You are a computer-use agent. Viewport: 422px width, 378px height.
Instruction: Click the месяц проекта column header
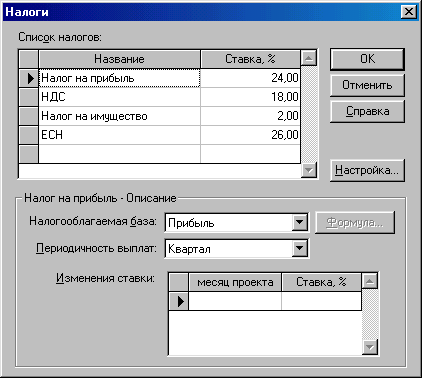click(235, 282)
